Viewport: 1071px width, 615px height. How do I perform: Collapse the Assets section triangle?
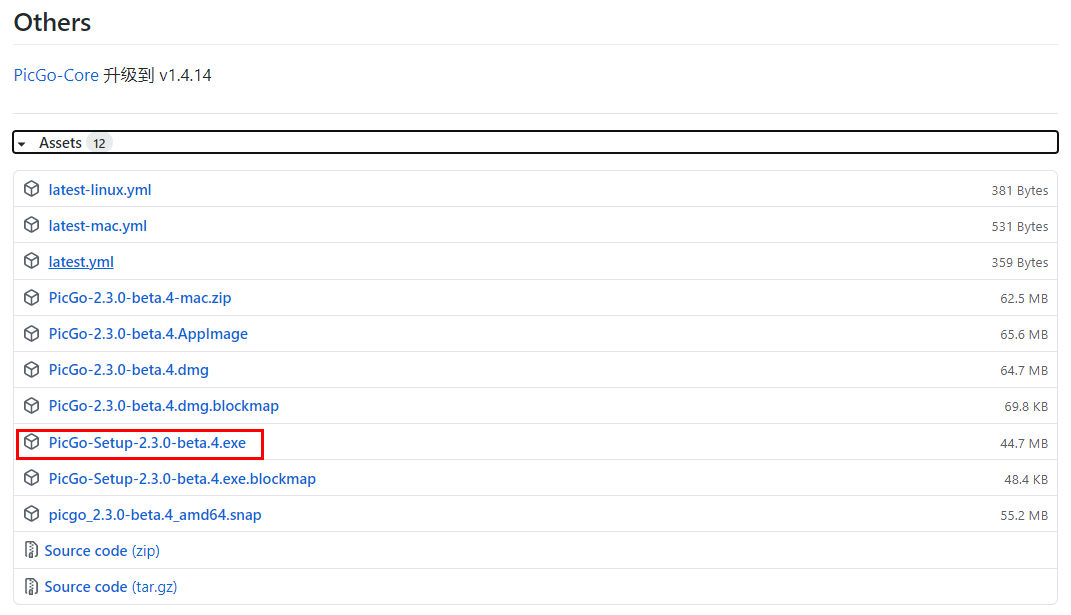(22, 144)
